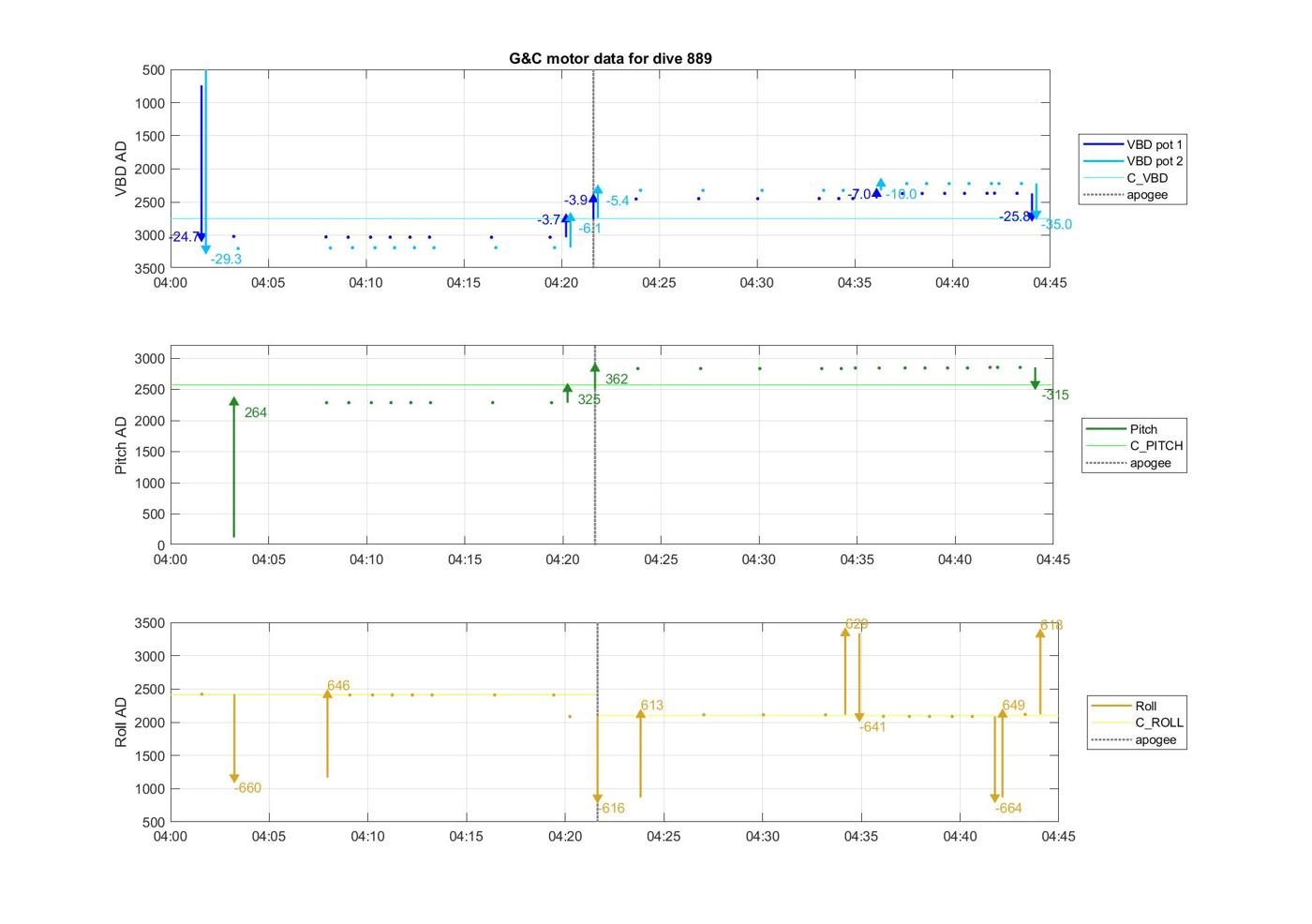Click the gold line sample beside "Roll"
The width and height of the screenshot is (1312, 924).
pyautogui.click(x=1111, y=706)
